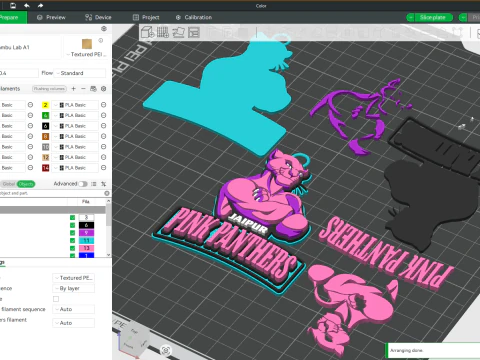
Task: Edit filament 12 preset icon
Action: (x=104, y=157)
